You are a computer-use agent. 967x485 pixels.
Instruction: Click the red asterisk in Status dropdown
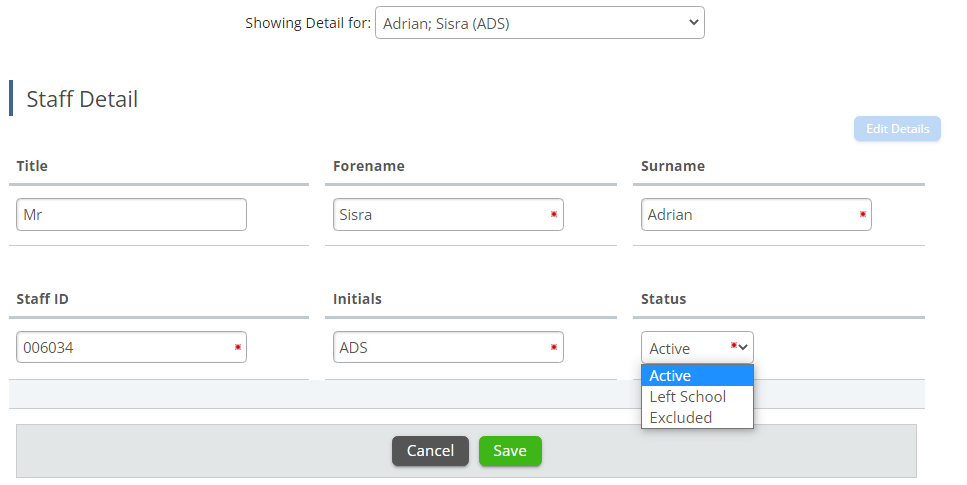tap(734, 346)
